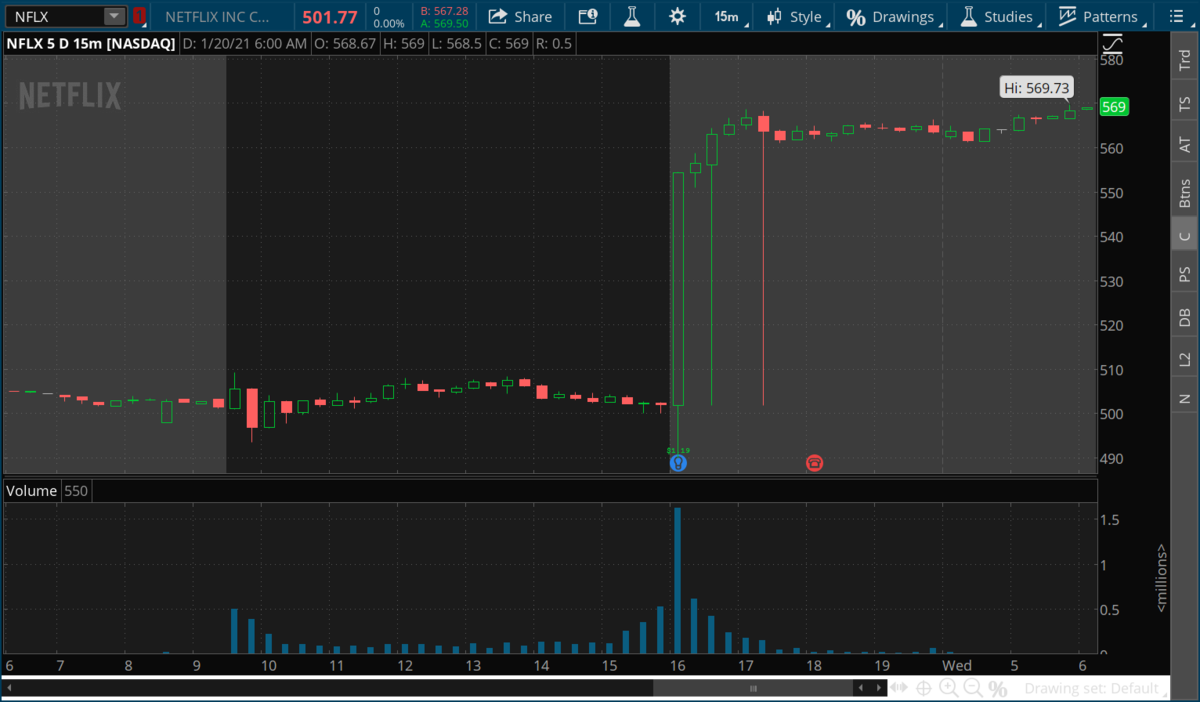Open the Edit studies beaker icon

pyautogui.click(x=631, y=16)
